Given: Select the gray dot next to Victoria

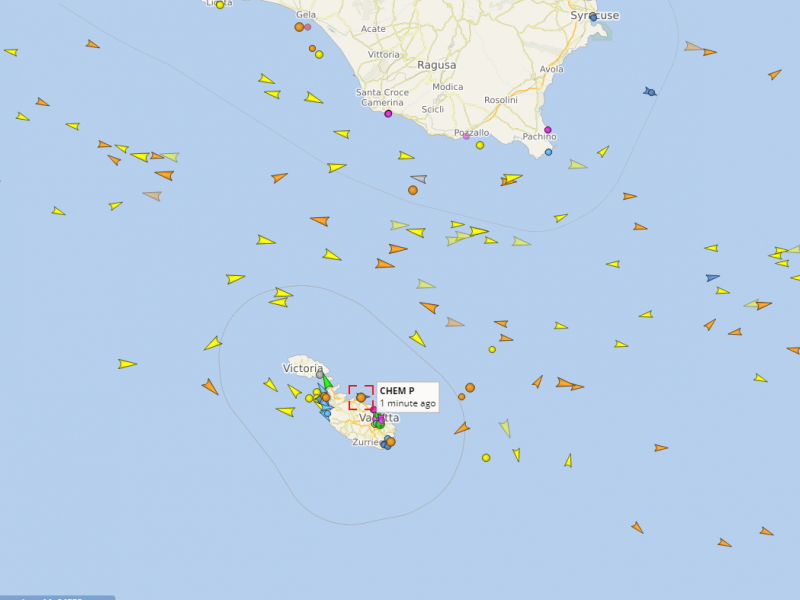Looking at the screenshot, I should pyautogui.click(x=320, y=375).
